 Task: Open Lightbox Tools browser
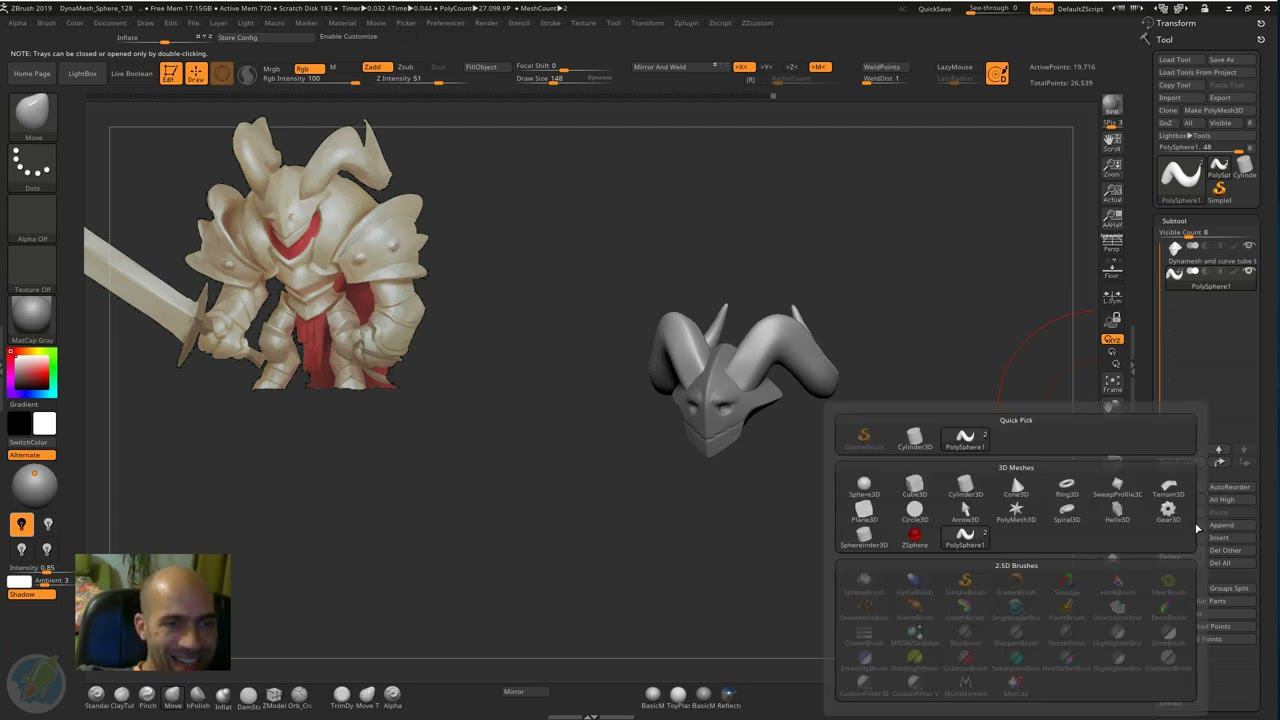pyautogui.click(x=1185, y=135)
